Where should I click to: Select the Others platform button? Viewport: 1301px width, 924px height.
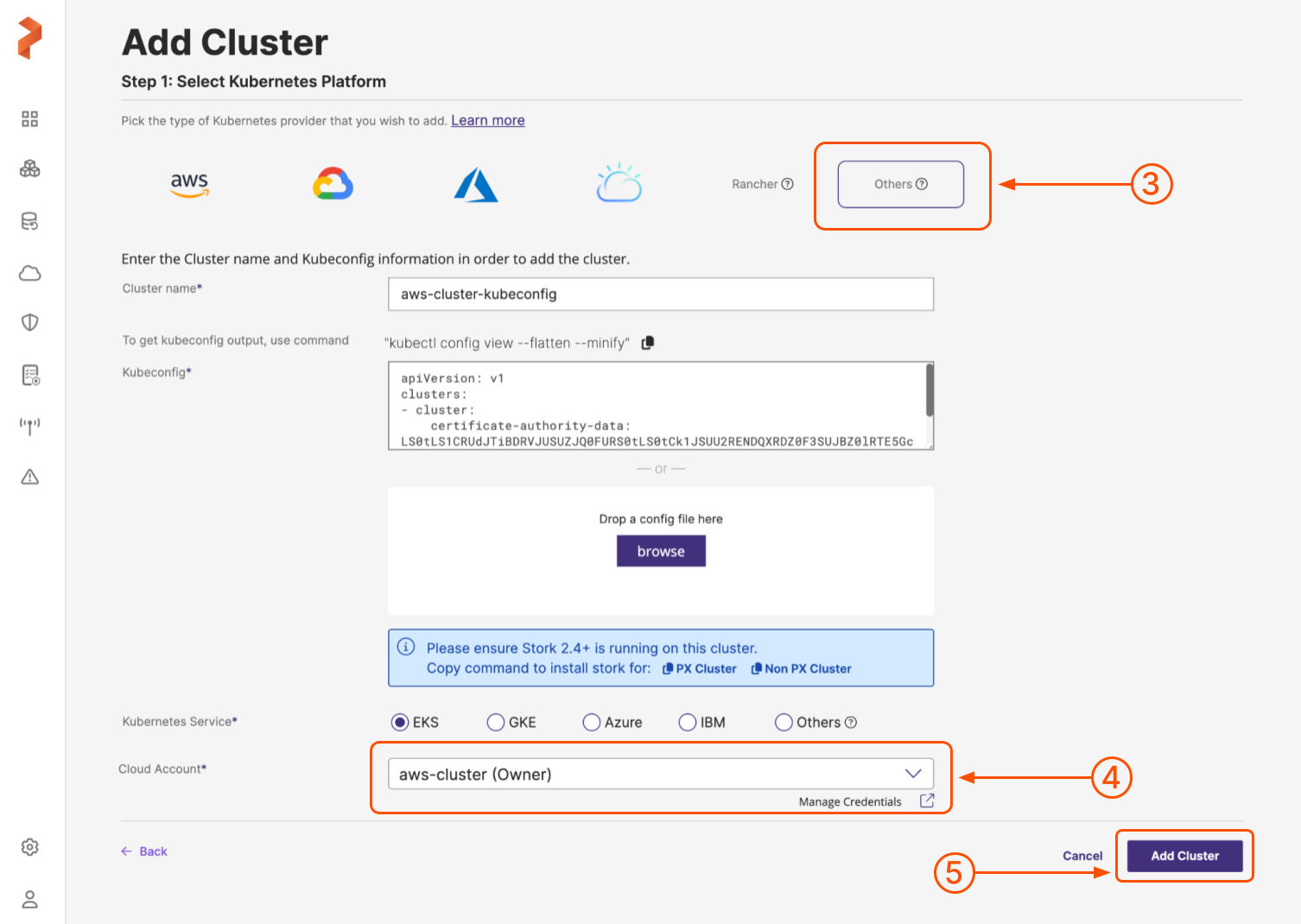900,184
